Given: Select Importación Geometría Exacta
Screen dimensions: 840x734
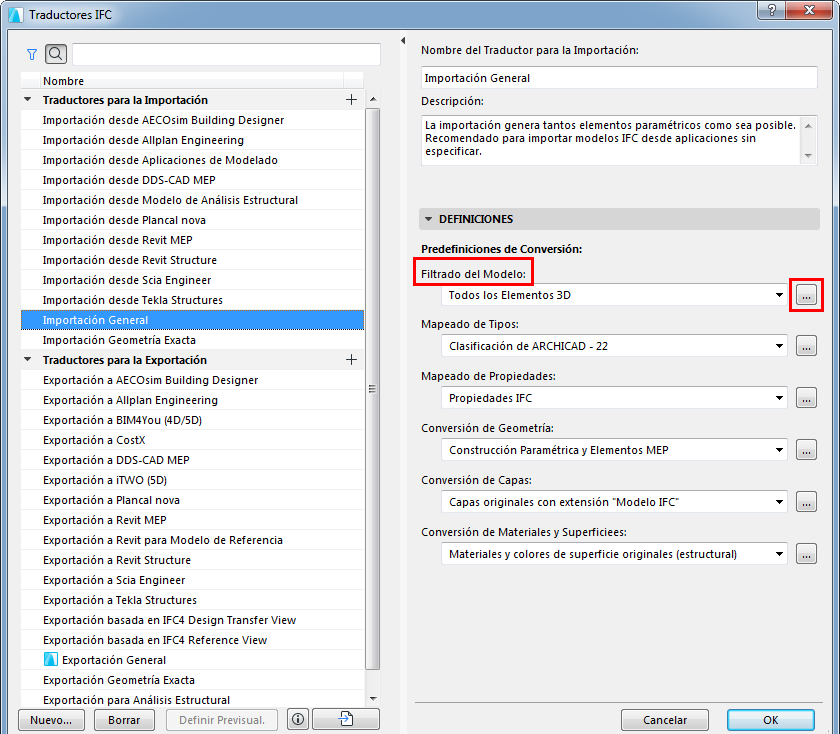Looking at the screenshot, I should point(192,340).
